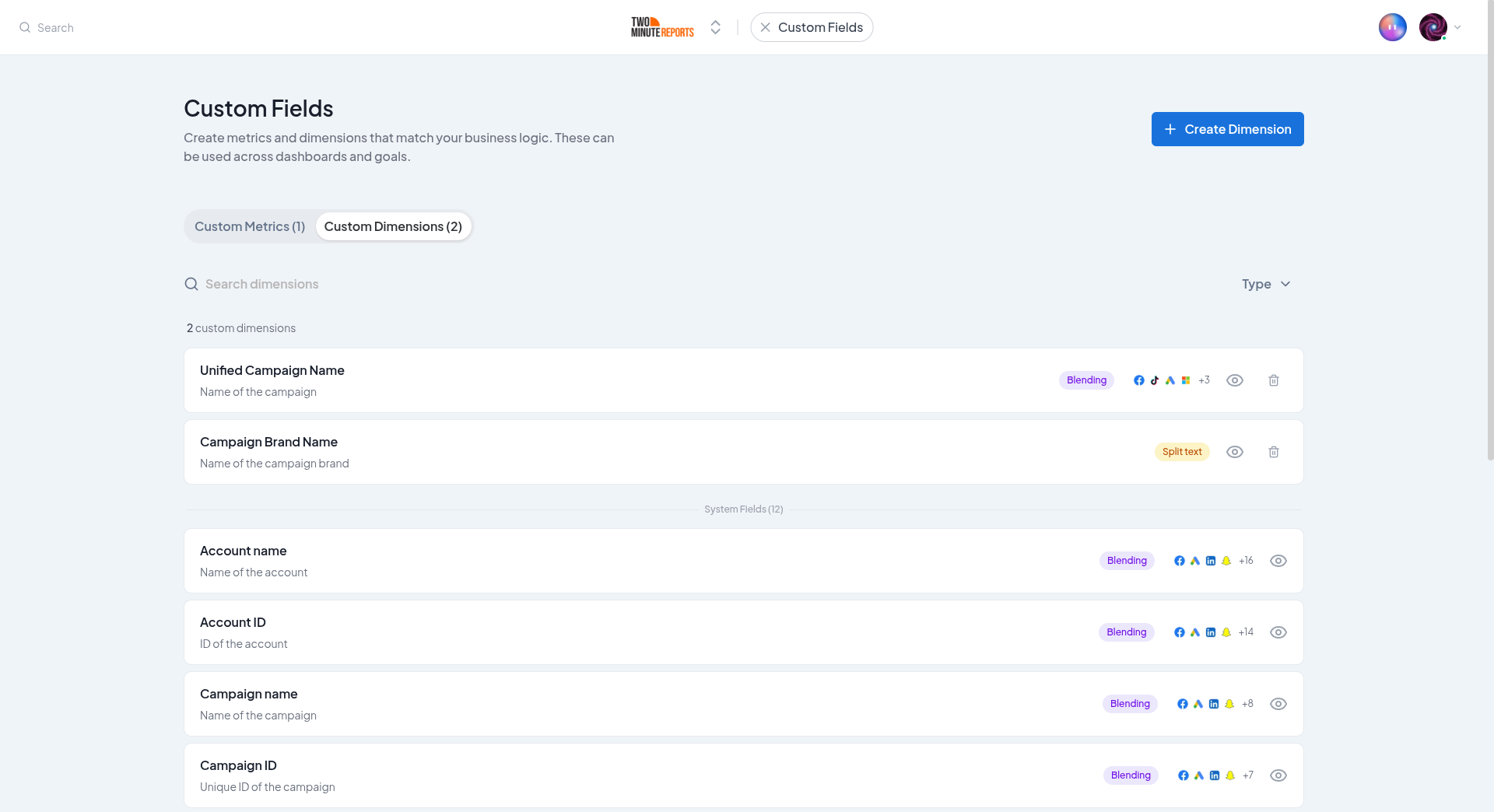Open the Campaign name title
Screen dimensions: 1494x812
(249, 694)
